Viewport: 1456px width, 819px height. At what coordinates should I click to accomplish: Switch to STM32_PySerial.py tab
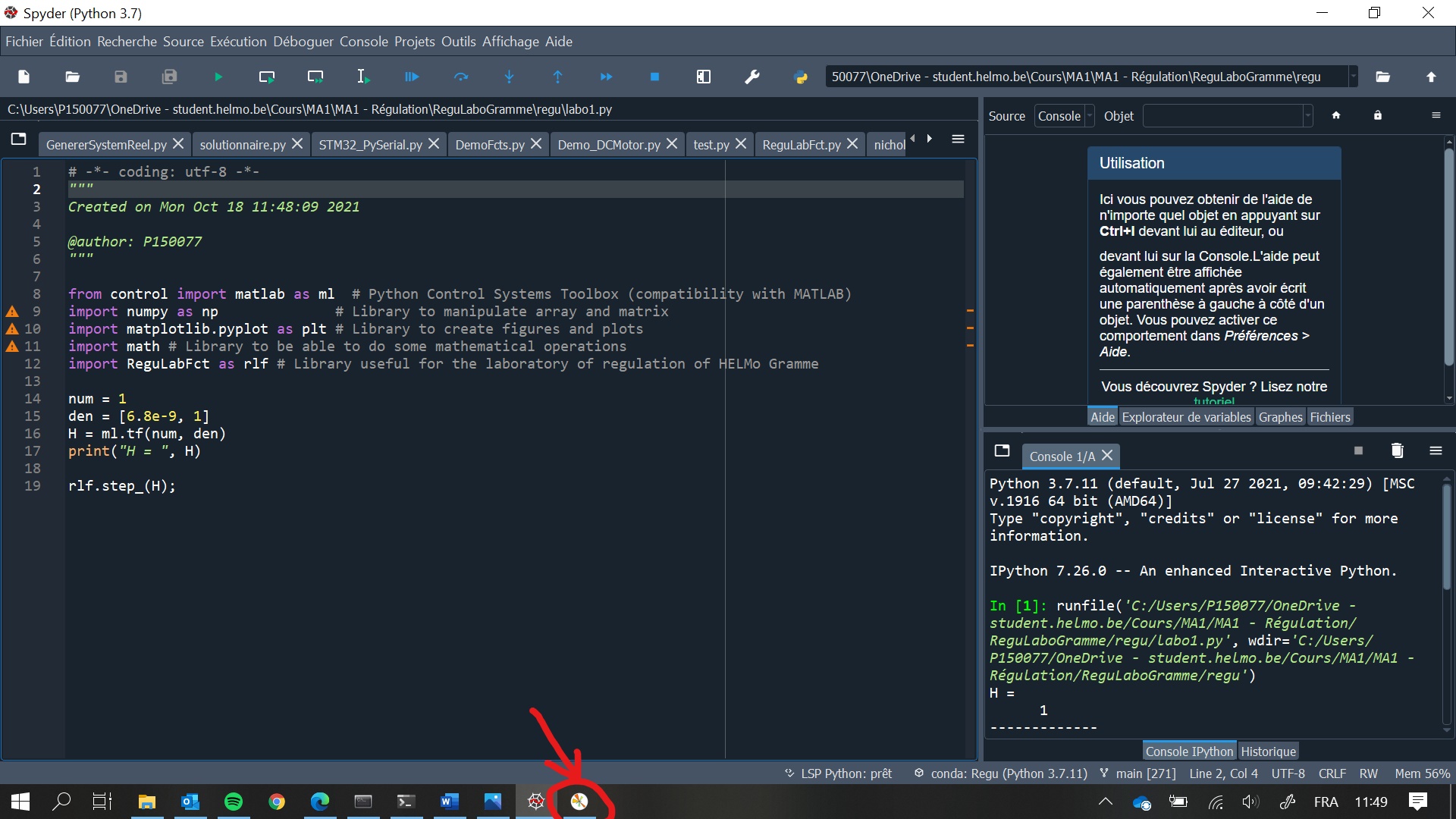tap(370, 144)
